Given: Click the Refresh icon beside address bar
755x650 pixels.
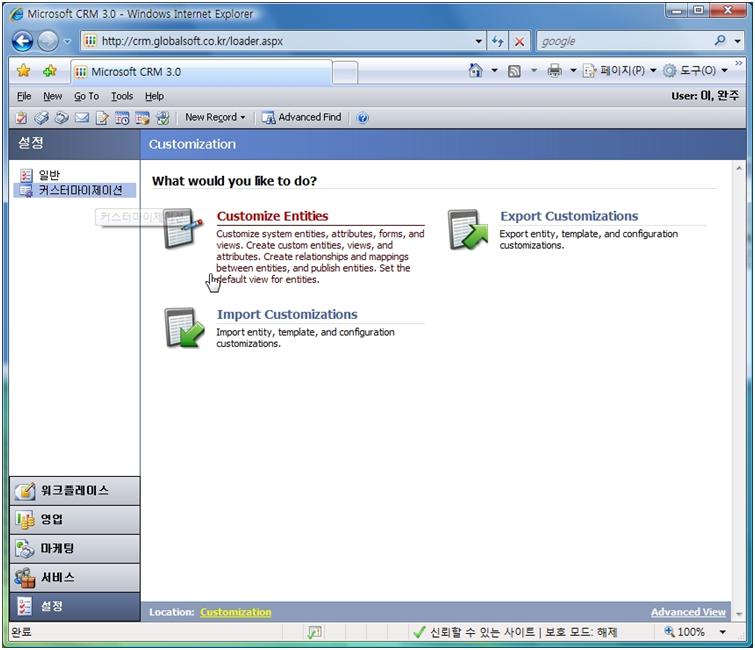Looking at the screenshot, I should click(497, 41).
